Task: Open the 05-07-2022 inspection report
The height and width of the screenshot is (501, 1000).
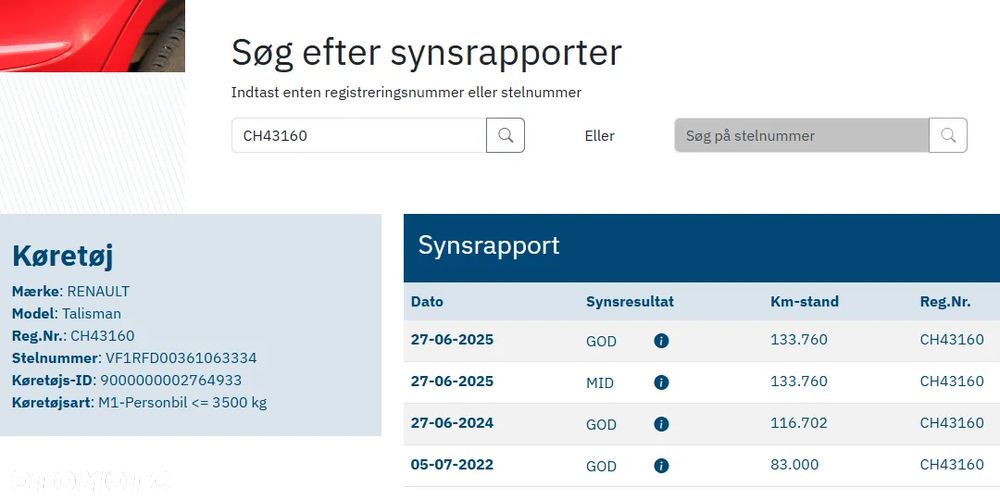Action: point(452,464)
